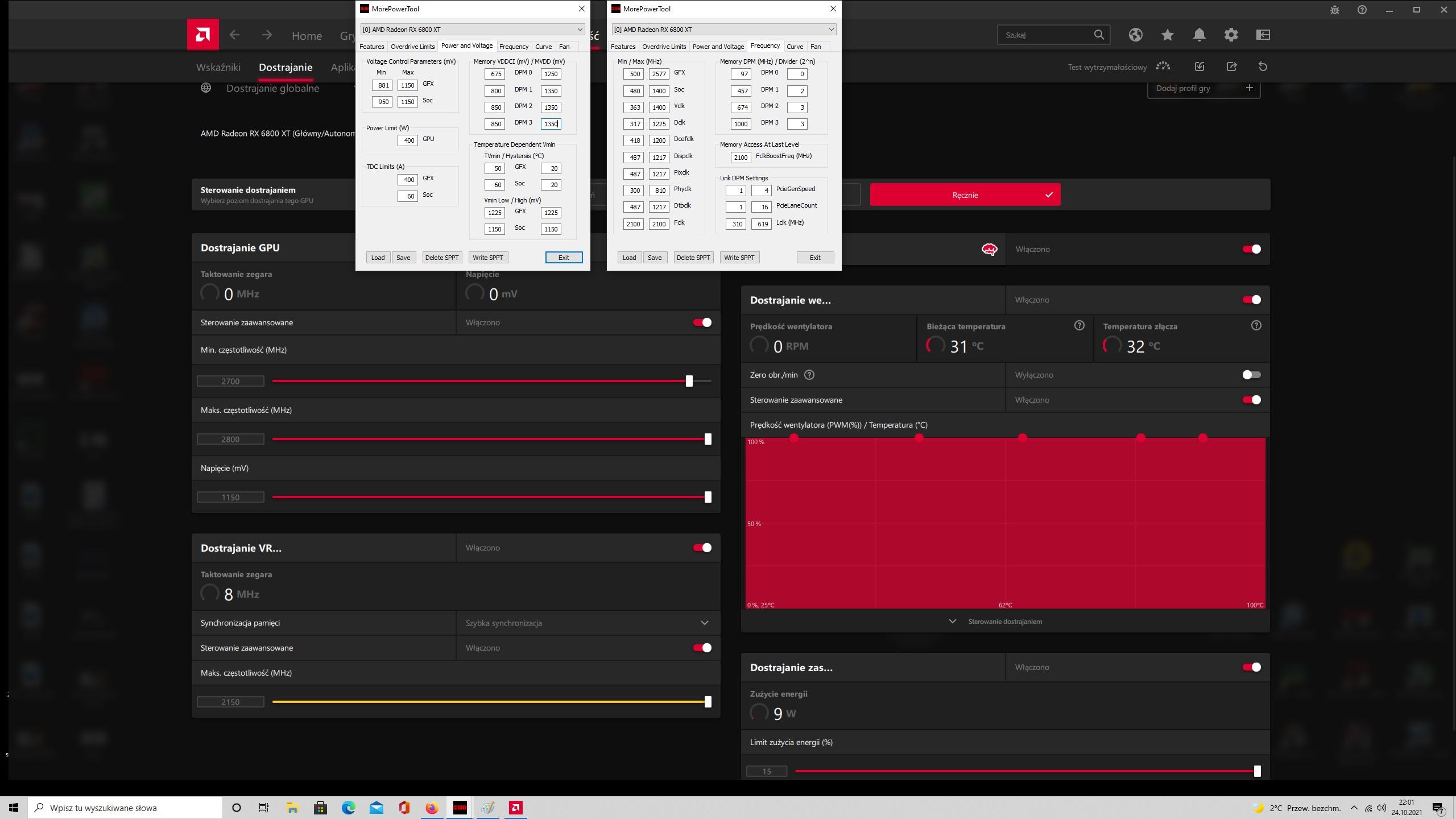The width and height of the screenshot is (1456, 819).
Task: Click Exit in left MorePowerTool
Action: tap(564, 258)
